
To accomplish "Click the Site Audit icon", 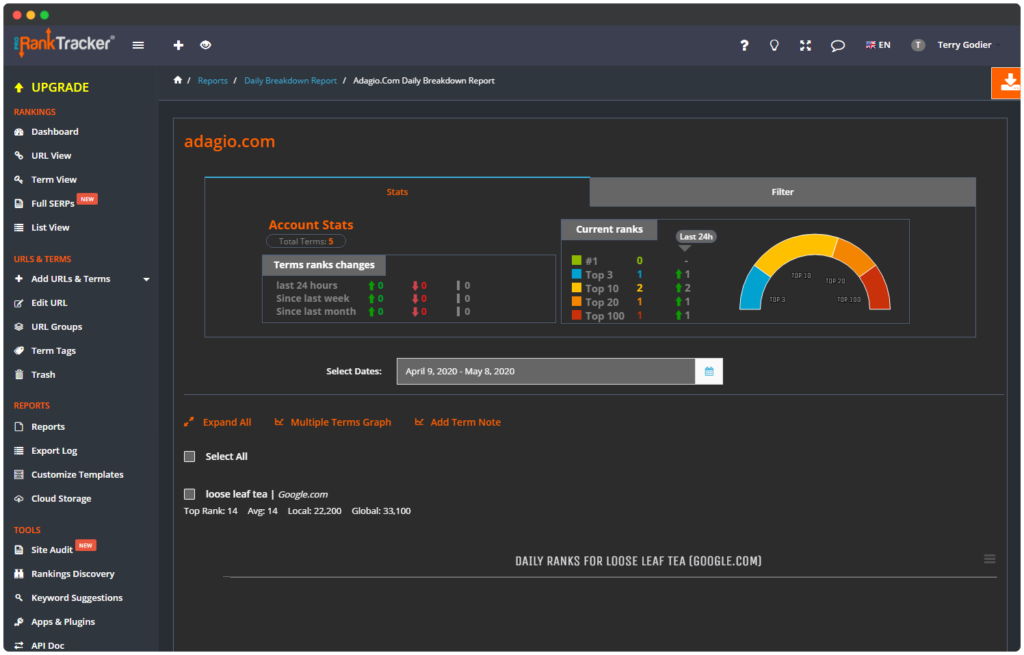I will (x=19, y=550).
